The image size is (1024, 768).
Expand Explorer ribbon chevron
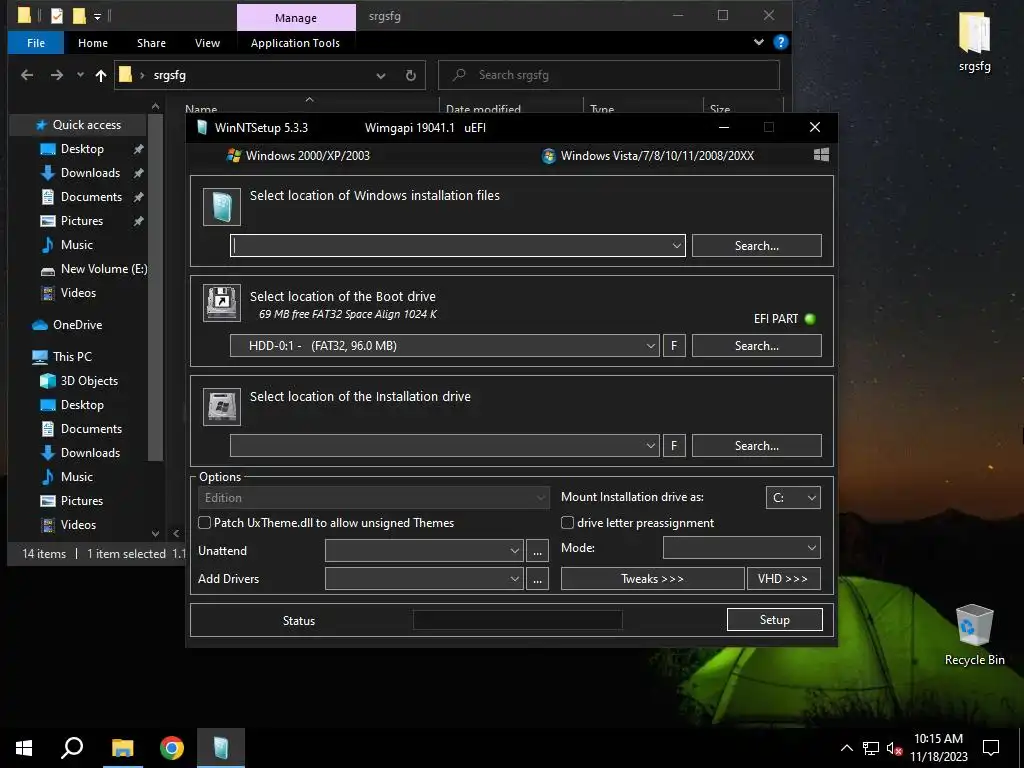coord(759,42)
